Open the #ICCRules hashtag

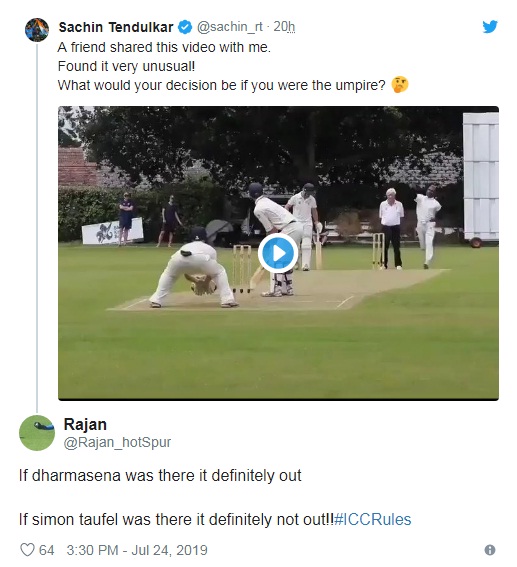[x=372, y=519]
